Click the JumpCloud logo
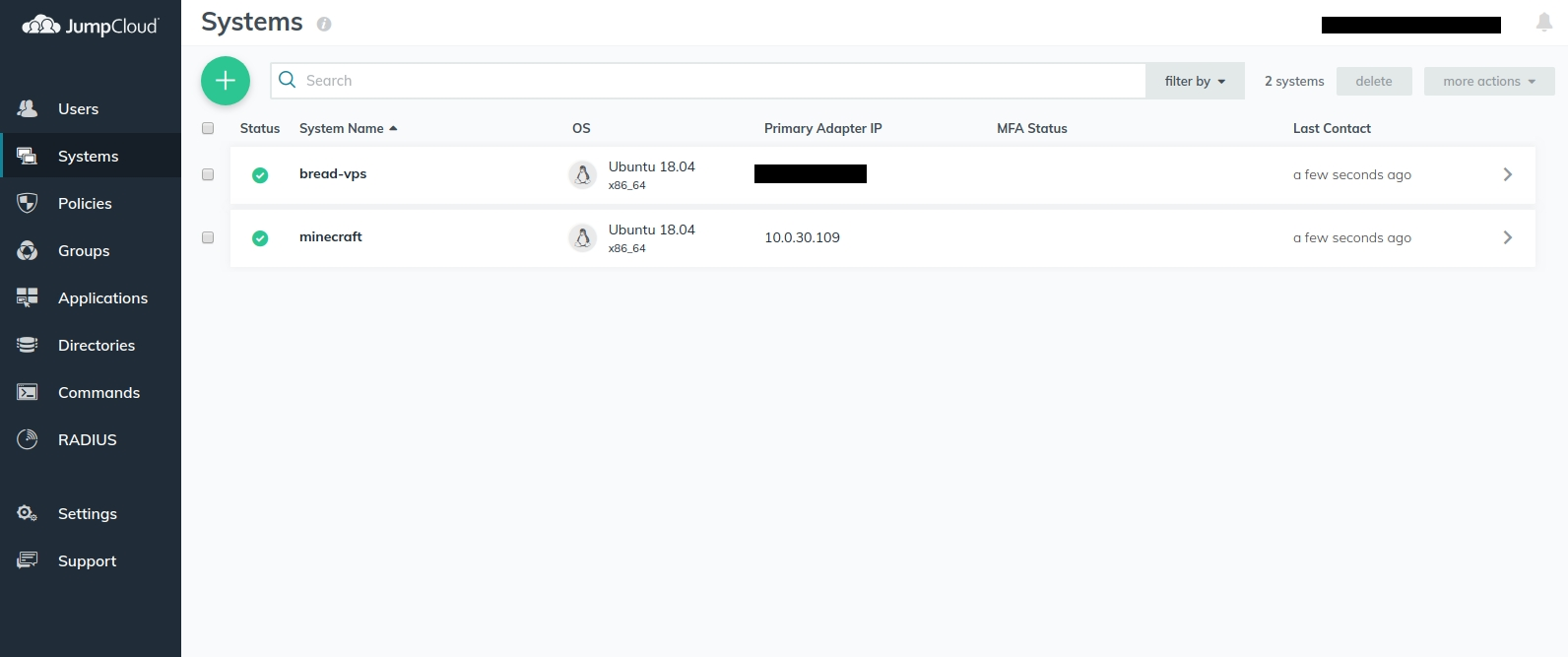This screenshot has height=657, width=1568. (x=91, y=26)
